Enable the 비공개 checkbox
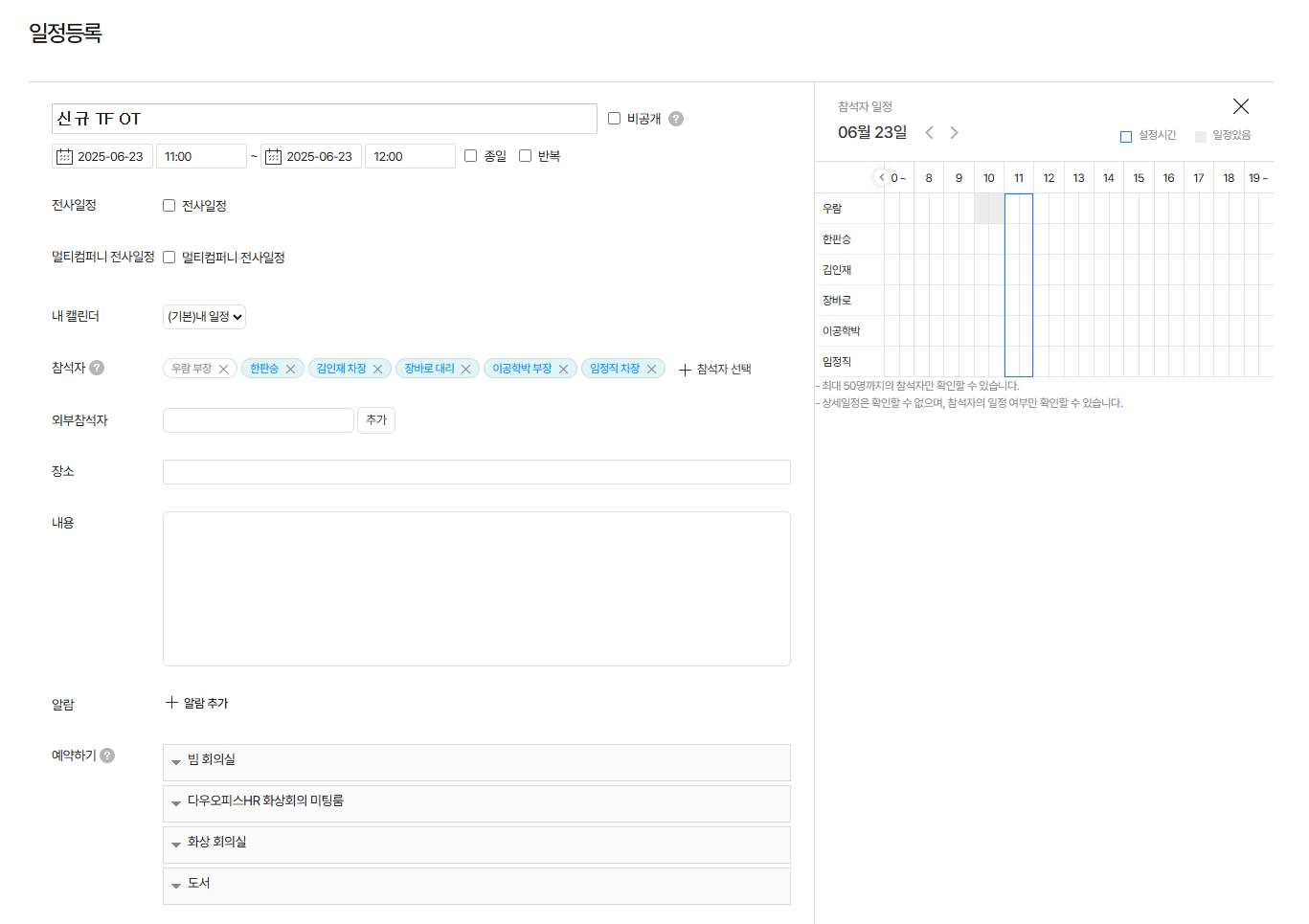Screen dimensions: 1309x924 click(615, 119)
